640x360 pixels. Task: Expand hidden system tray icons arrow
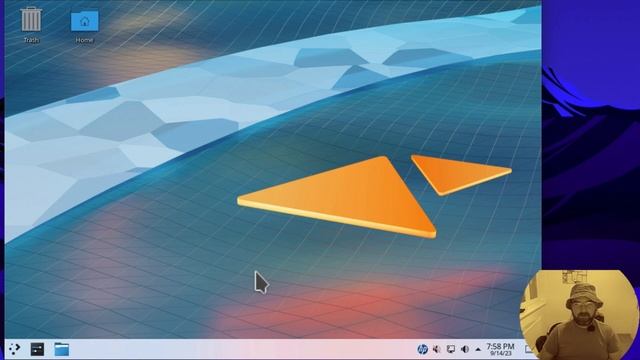[x=478, y=349]
